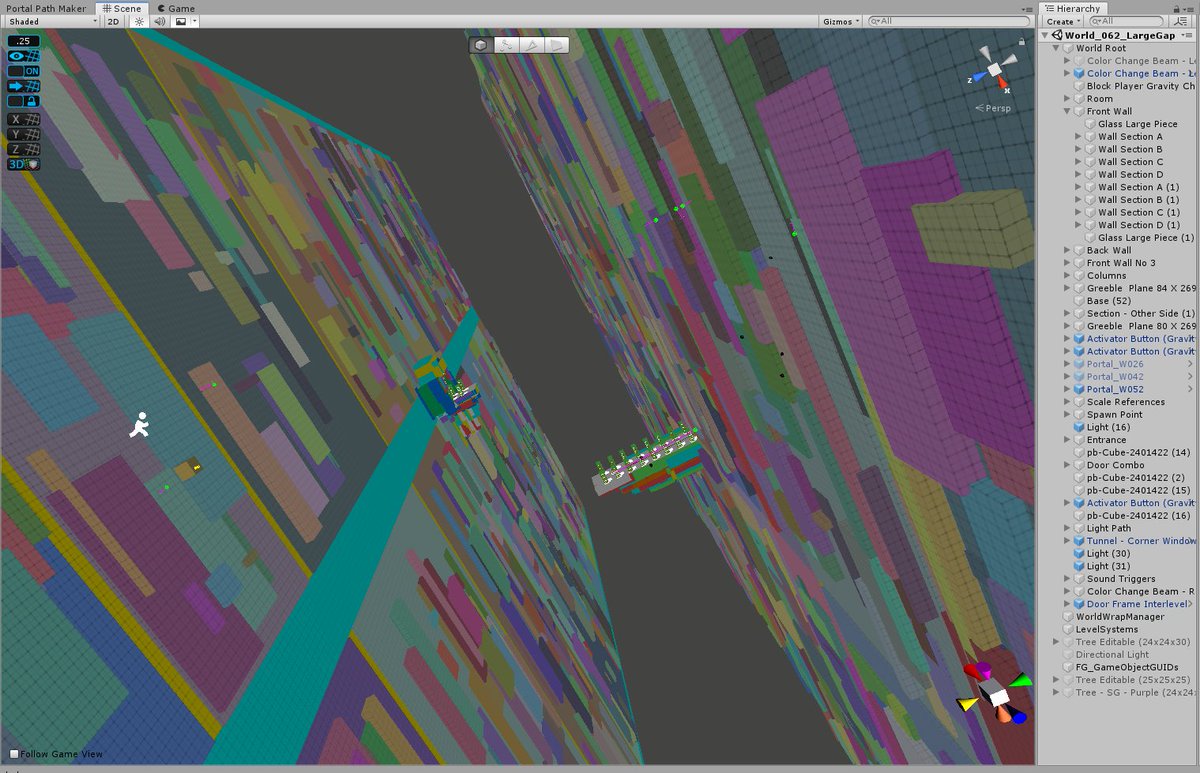Screen dimensions: 1200x773
Task: Click blue cube icon of Light (16)
Action: click(1079, 427)
